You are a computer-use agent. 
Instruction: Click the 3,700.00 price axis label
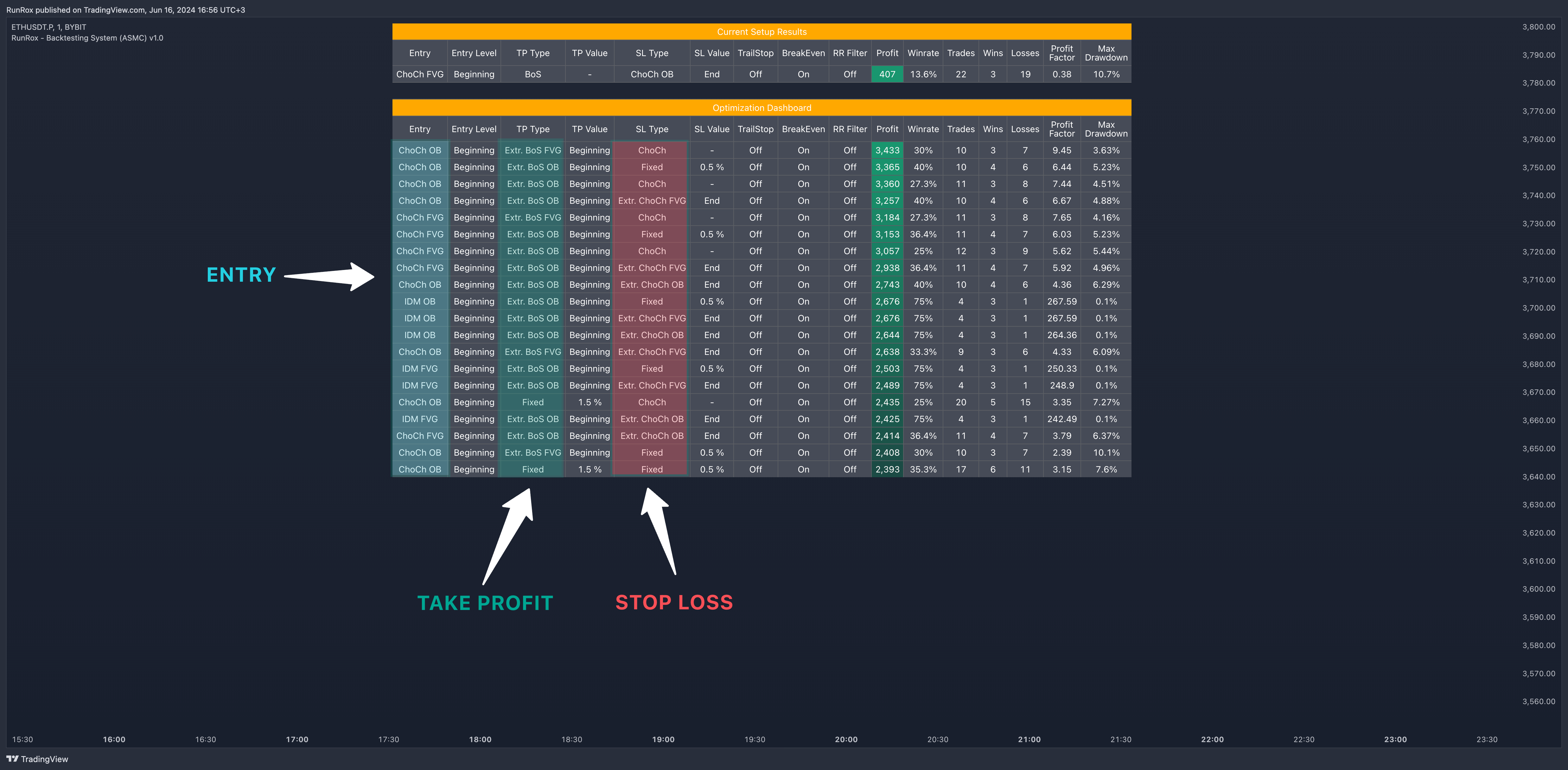[x=1538, y=308]
